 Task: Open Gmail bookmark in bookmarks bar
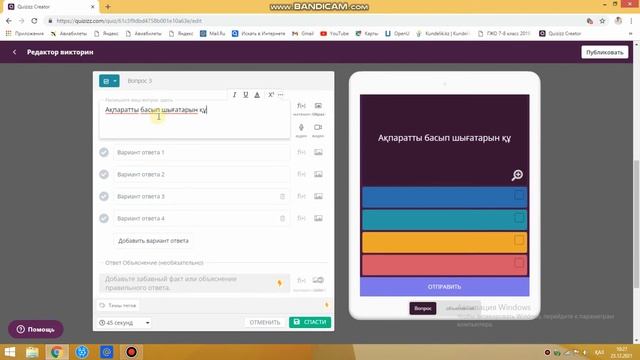point(303,33)
